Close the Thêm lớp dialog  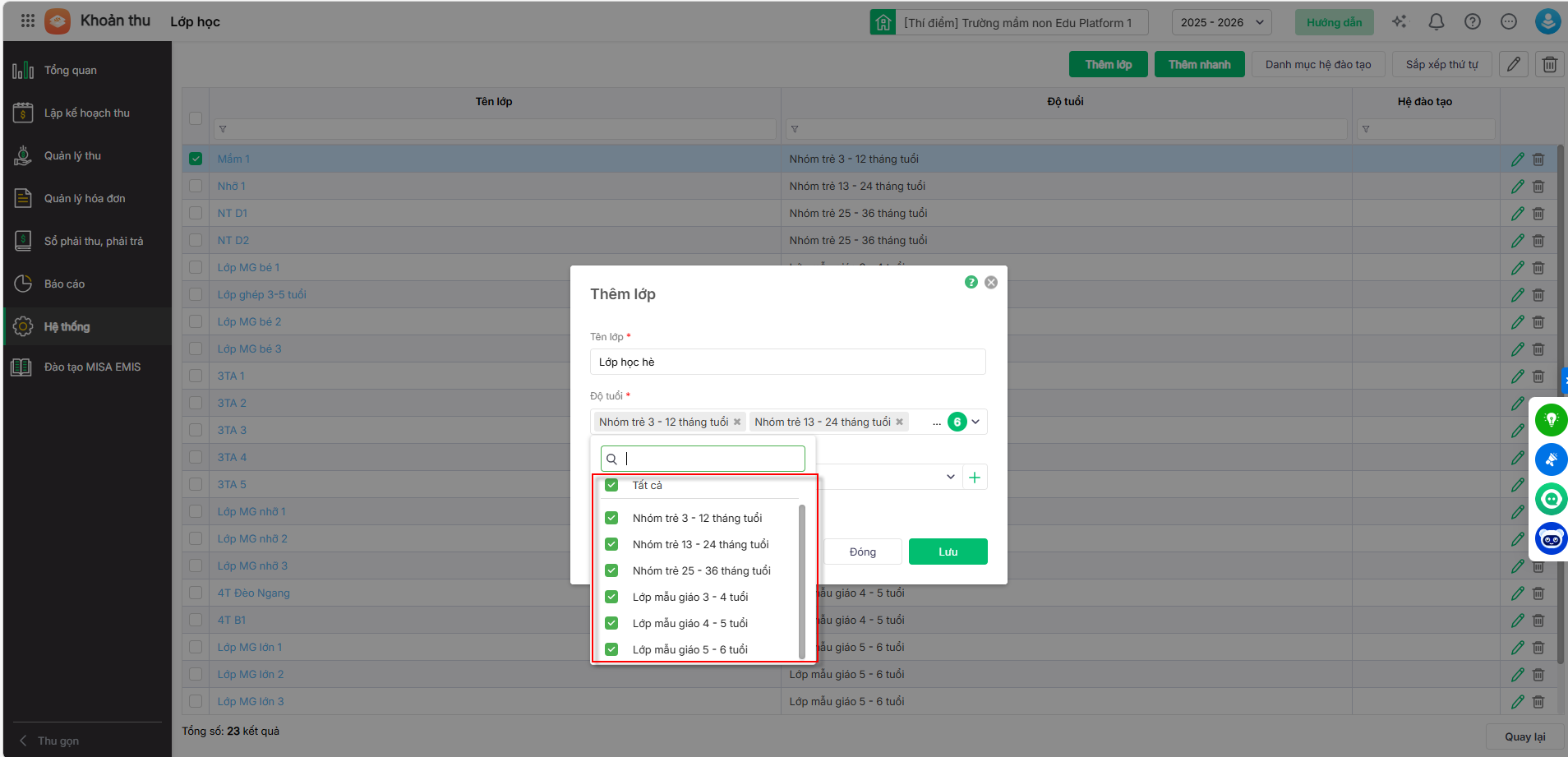991,282
